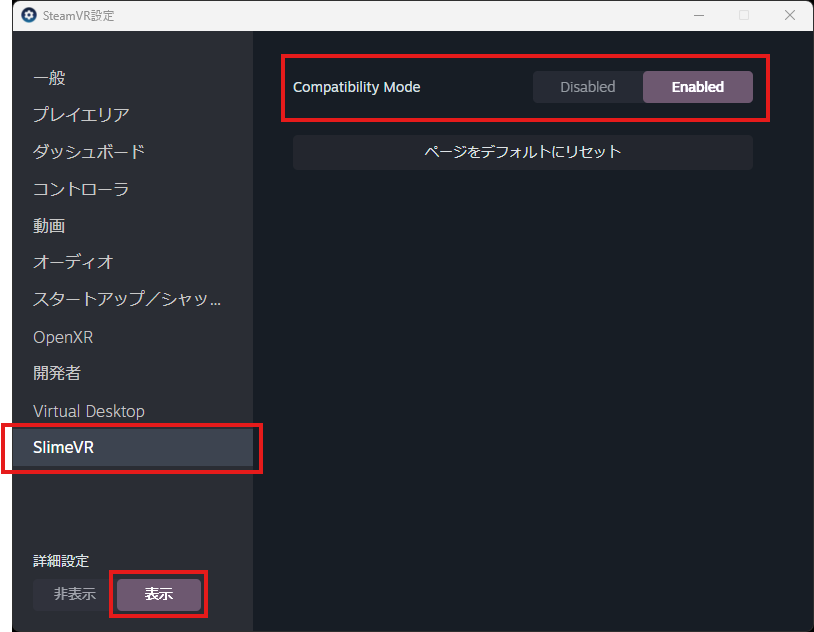Image resolution: width=814 pixels, height=632 pixels.
Task: Click the Compatibility Mode label
Action: [357, 87]
